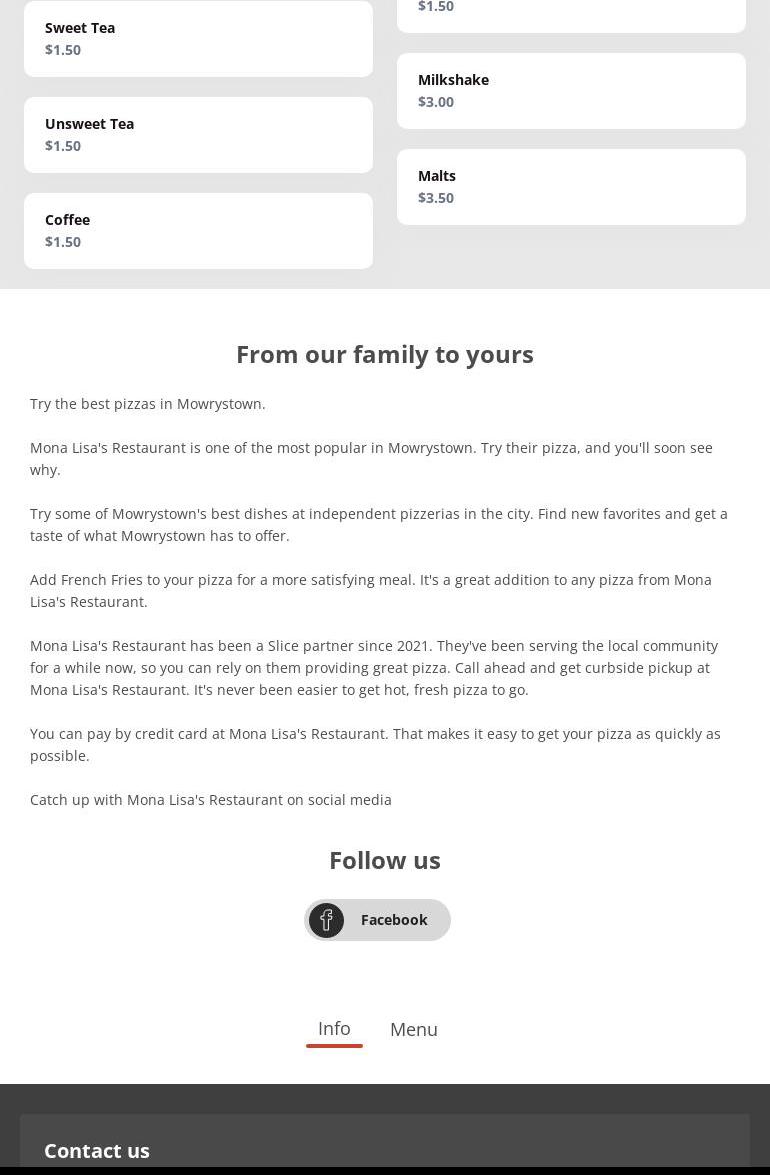Choose the Unsweet Tea item card
This screenshot has height=1175, width=770.
pos(198,135)
